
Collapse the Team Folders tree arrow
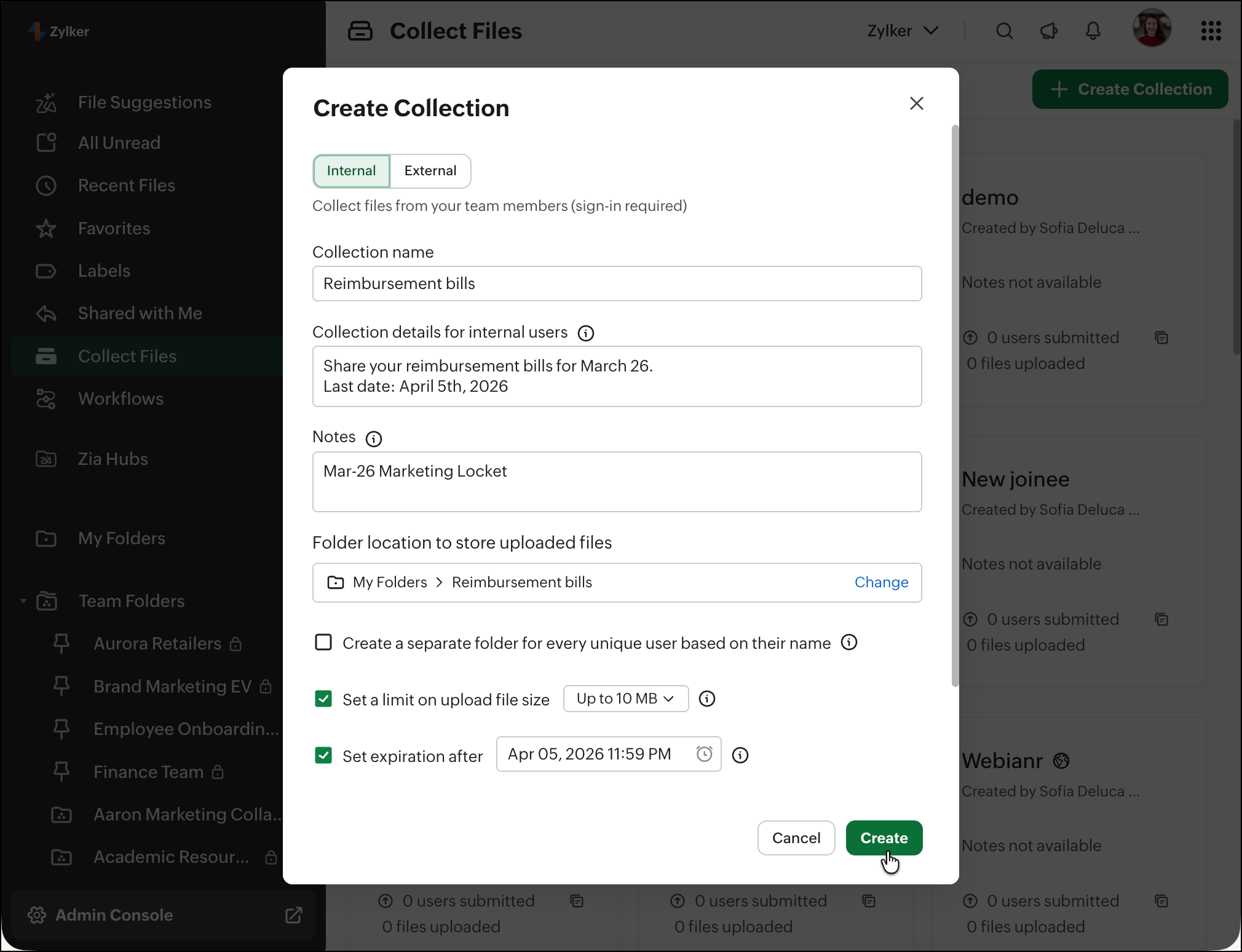(23, 601)
